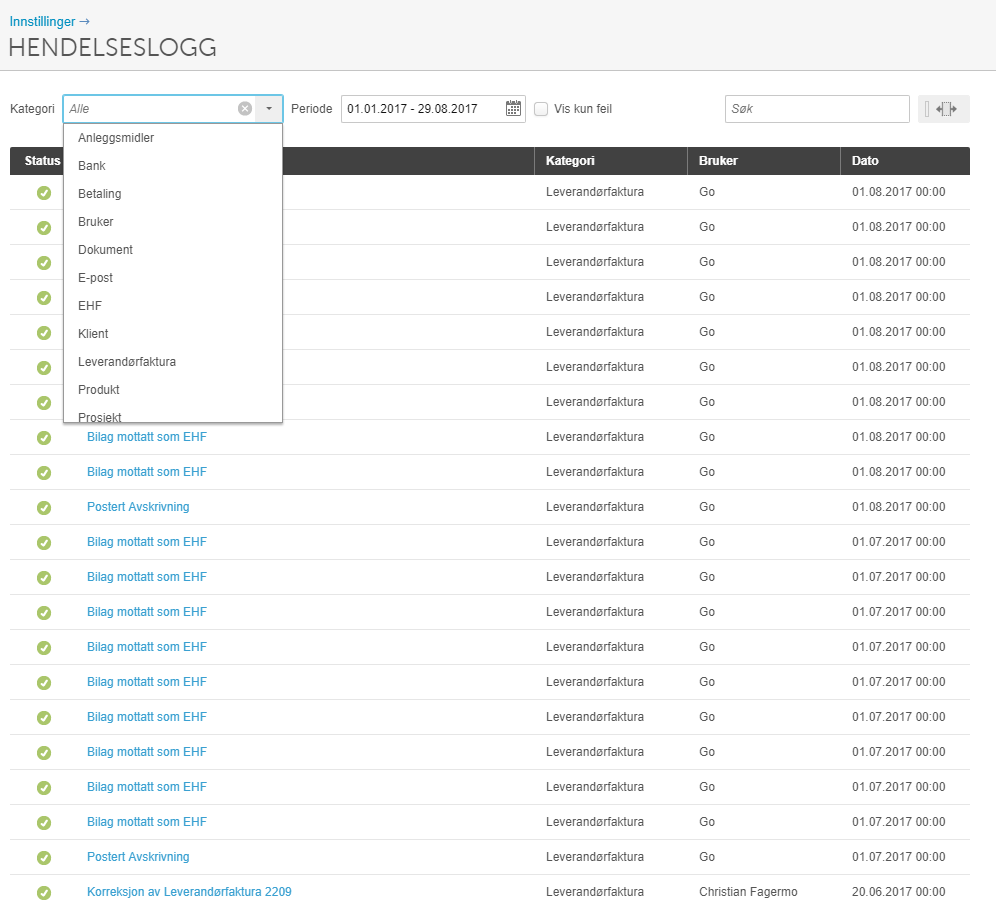
Task: Pick E-post from the category list
Action: pos(173,278)
